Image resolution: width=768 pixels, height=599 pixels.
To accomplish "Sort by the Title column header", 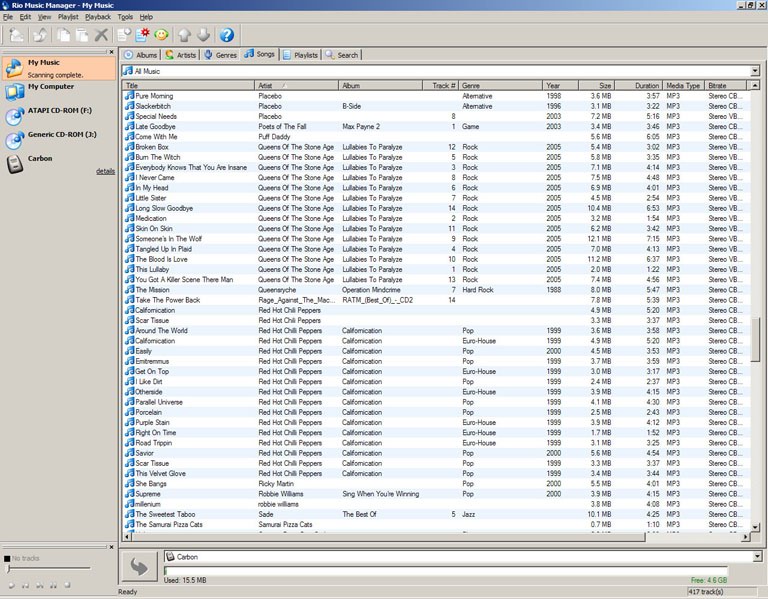I will pyautogui.click(x=189, y=85).
